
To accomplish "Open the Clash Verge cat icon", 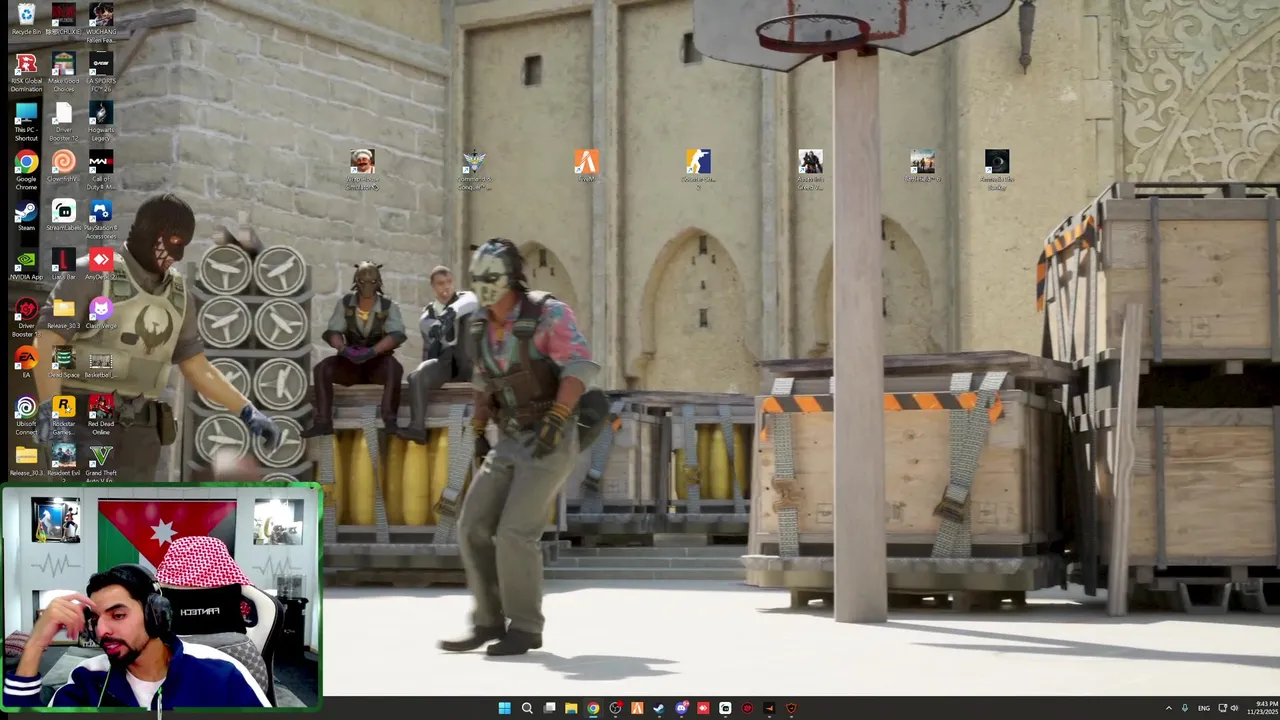I will tap(101, 314).
